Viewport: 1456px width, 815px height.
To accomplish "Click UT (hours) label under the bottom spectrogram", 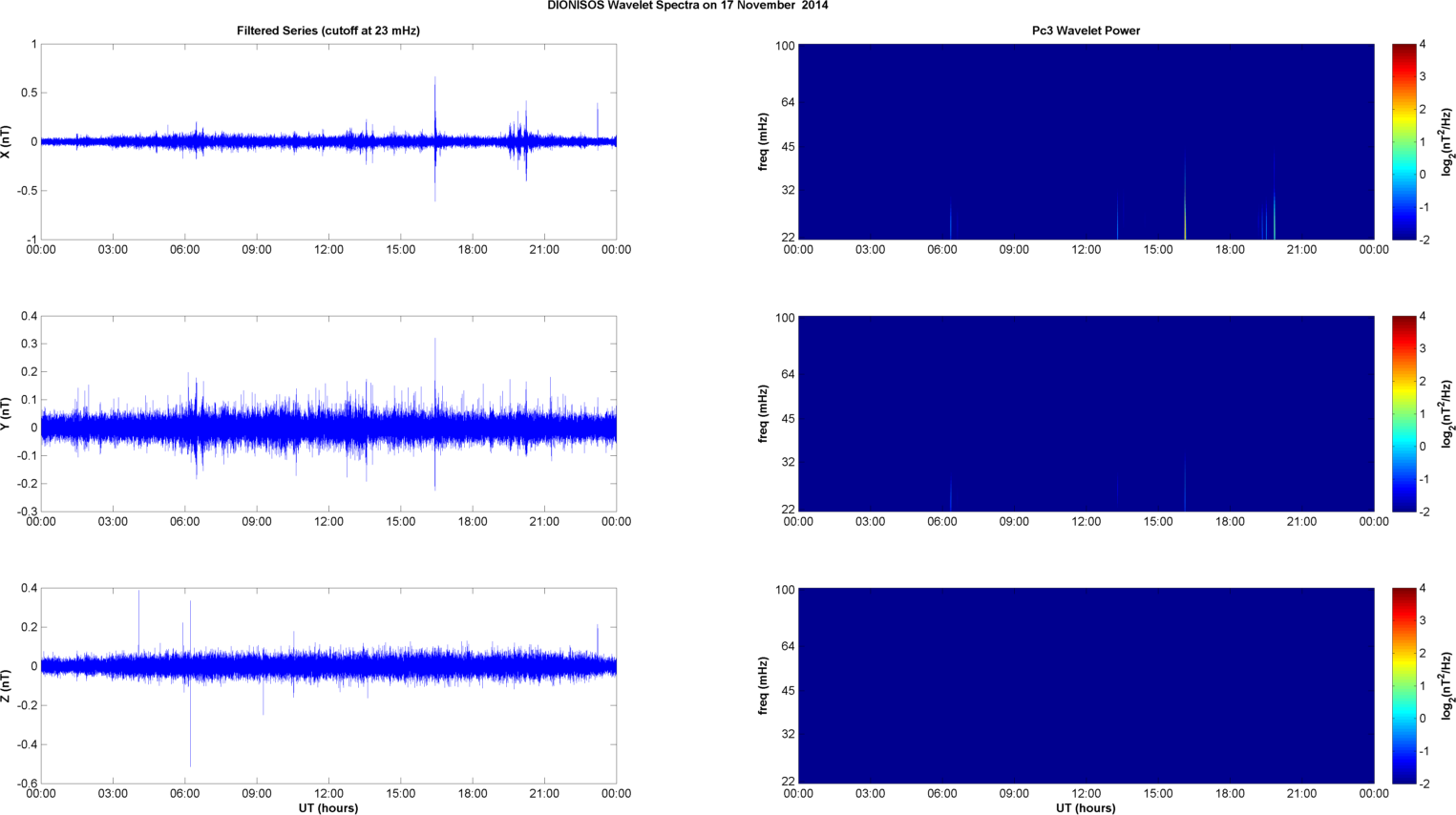I will (1086, 808).
